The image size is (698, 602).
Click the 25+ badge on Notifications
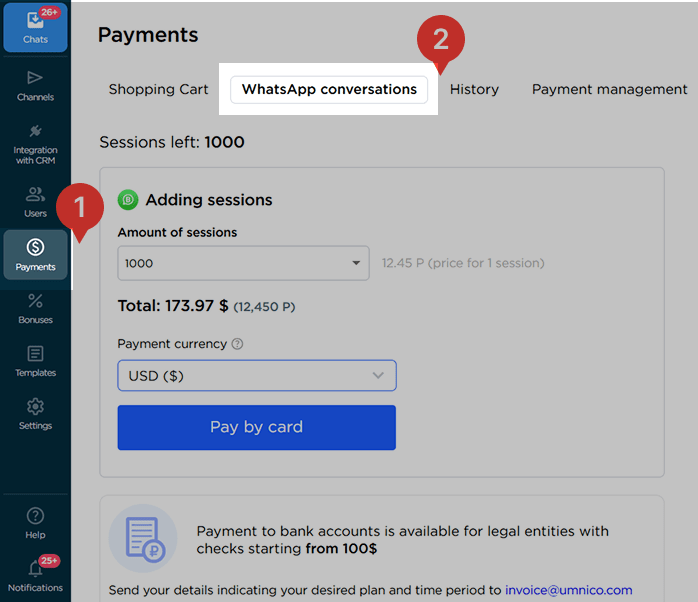click(x=49, y=561)
